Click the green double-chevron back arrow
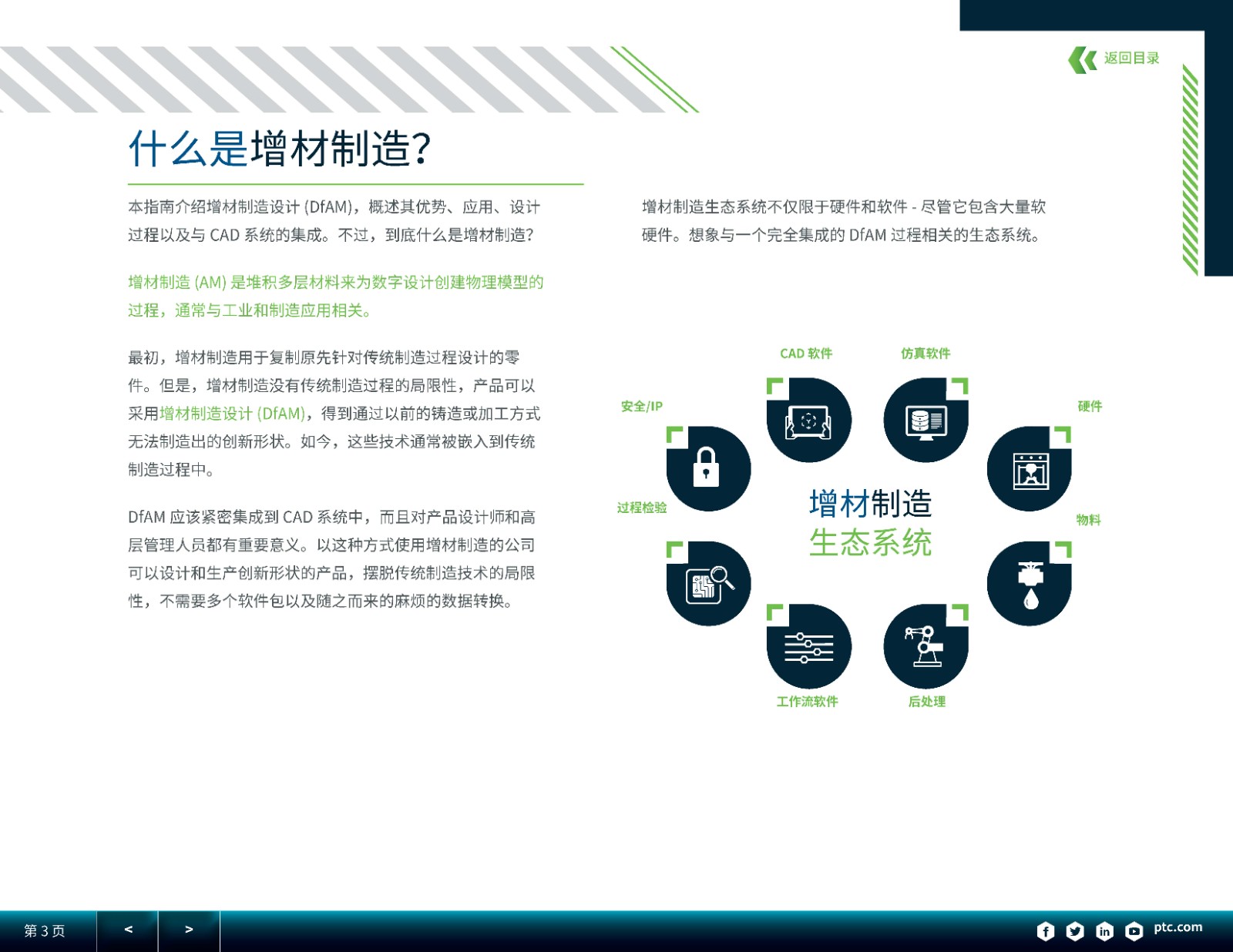 click(x=1083, y=59)
